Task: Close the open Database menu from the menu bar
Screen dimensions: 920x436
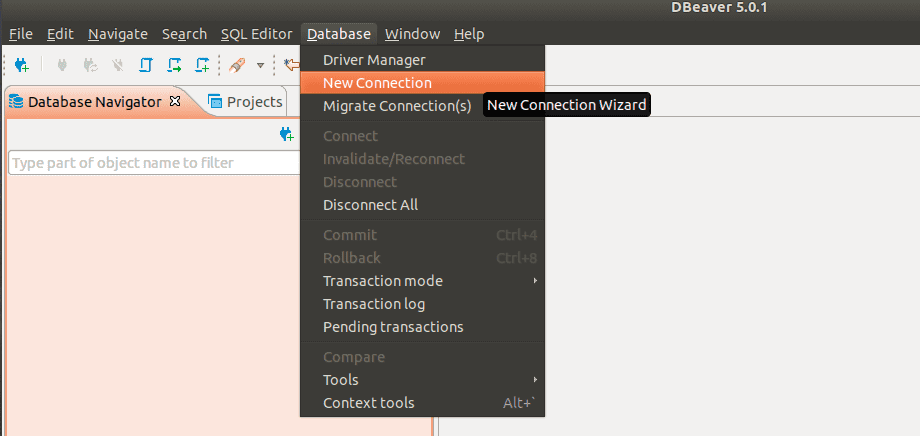Action: coord(339,34)
